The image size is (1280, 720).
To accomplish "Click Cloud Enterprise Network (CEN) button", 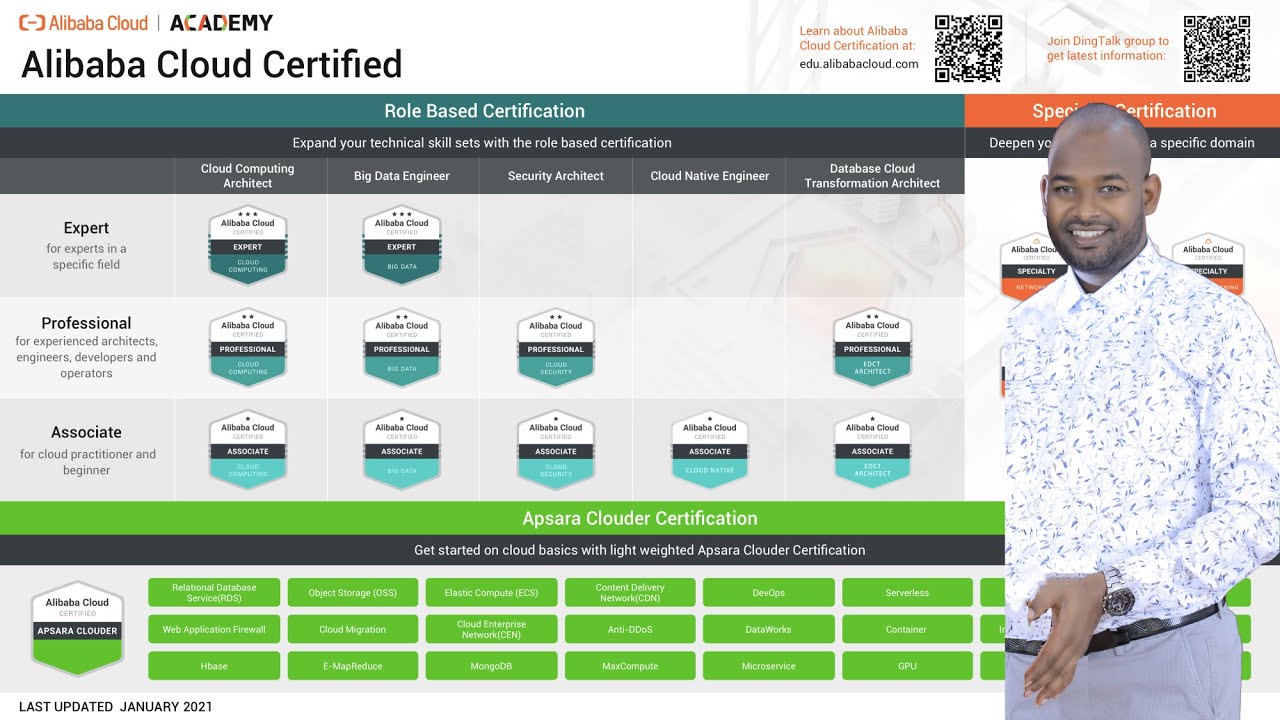I will [x=492, y=629].
